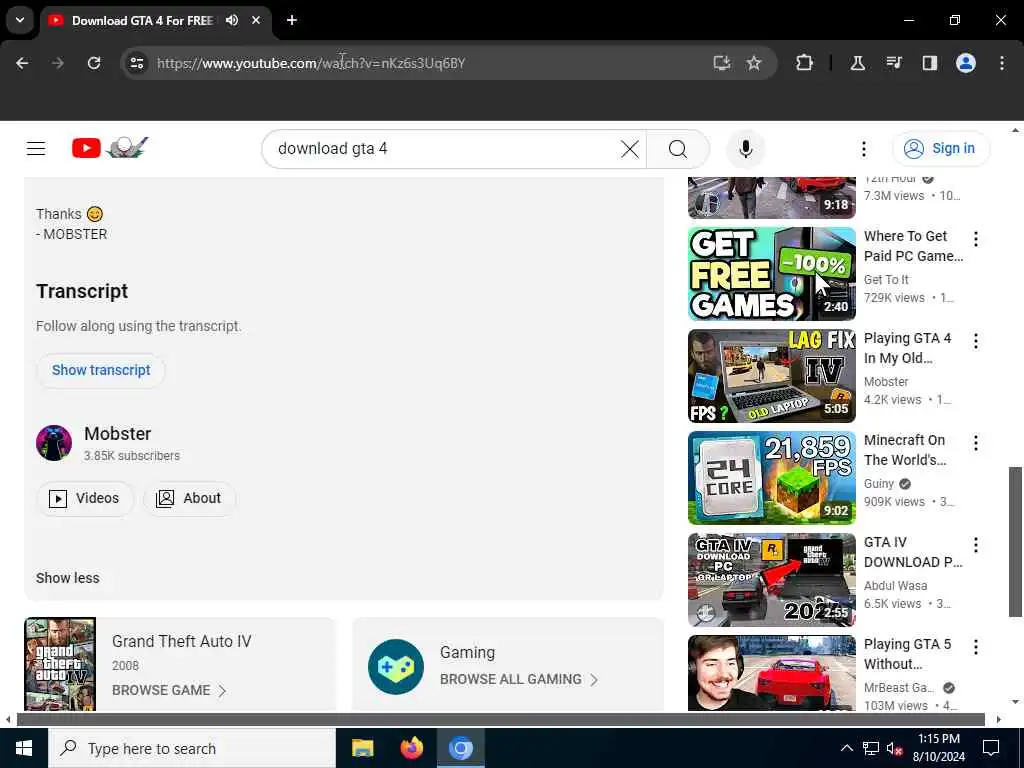
Task: Open File Explorer from the taskbar
Action: click(362, 748)
